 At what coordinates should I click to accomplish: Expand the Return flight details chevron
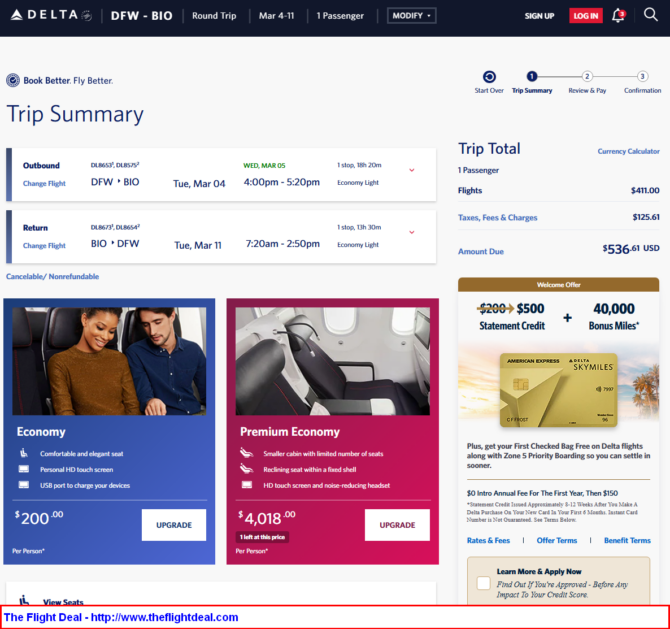pyautogui.click(x=411, y=232)
